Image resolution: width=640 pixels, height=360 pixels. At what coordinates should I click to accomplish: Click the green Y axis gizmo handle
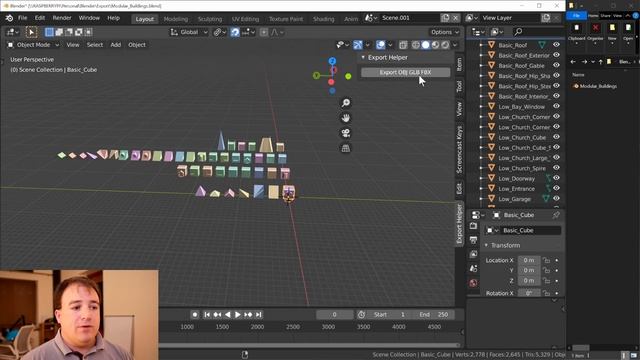(x=348, y=76)
